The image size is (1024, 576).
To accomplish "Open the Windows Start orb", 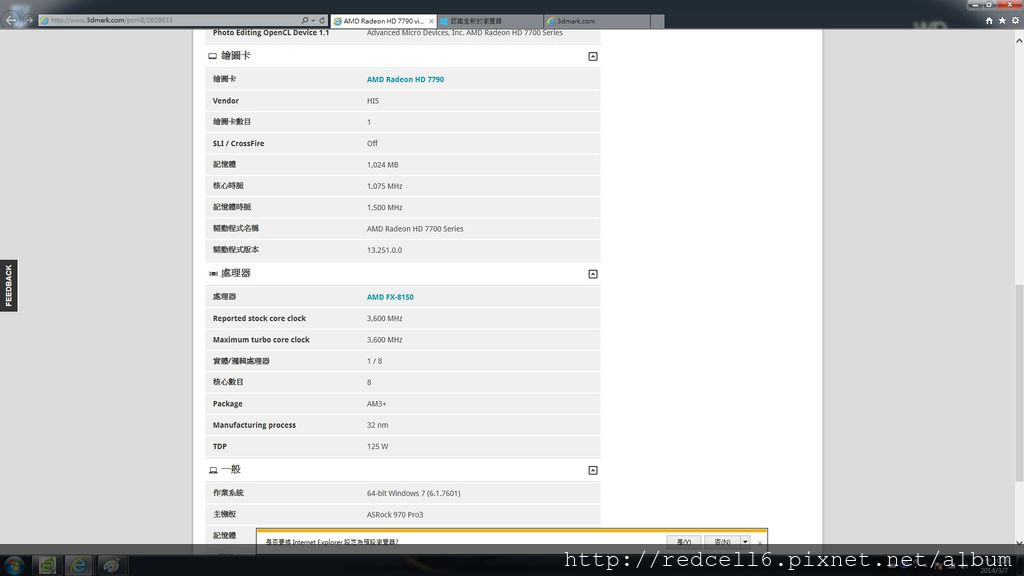I will [14, 565].
